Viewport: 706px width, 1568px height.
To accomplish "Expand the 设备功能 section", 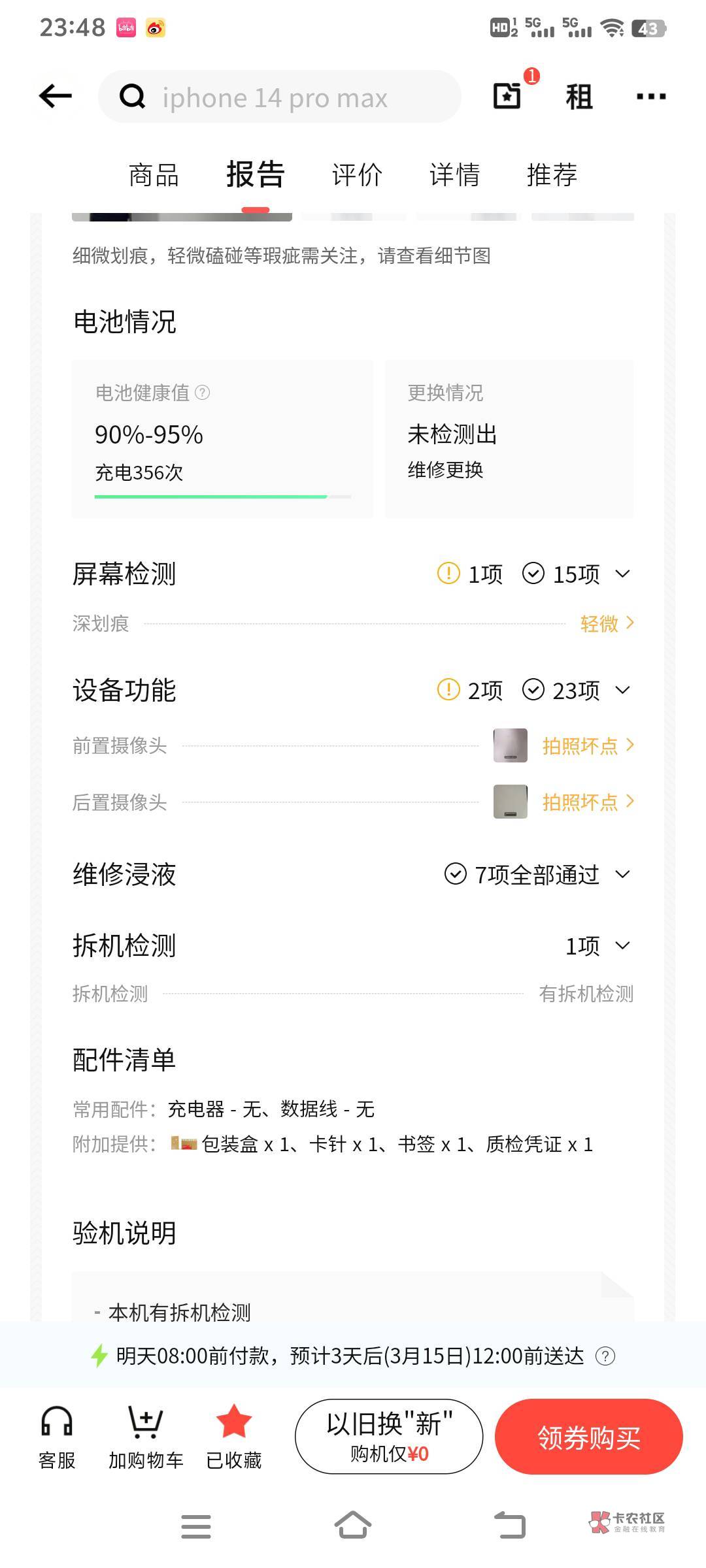I will pyautogui.click(x=623, y=690).
